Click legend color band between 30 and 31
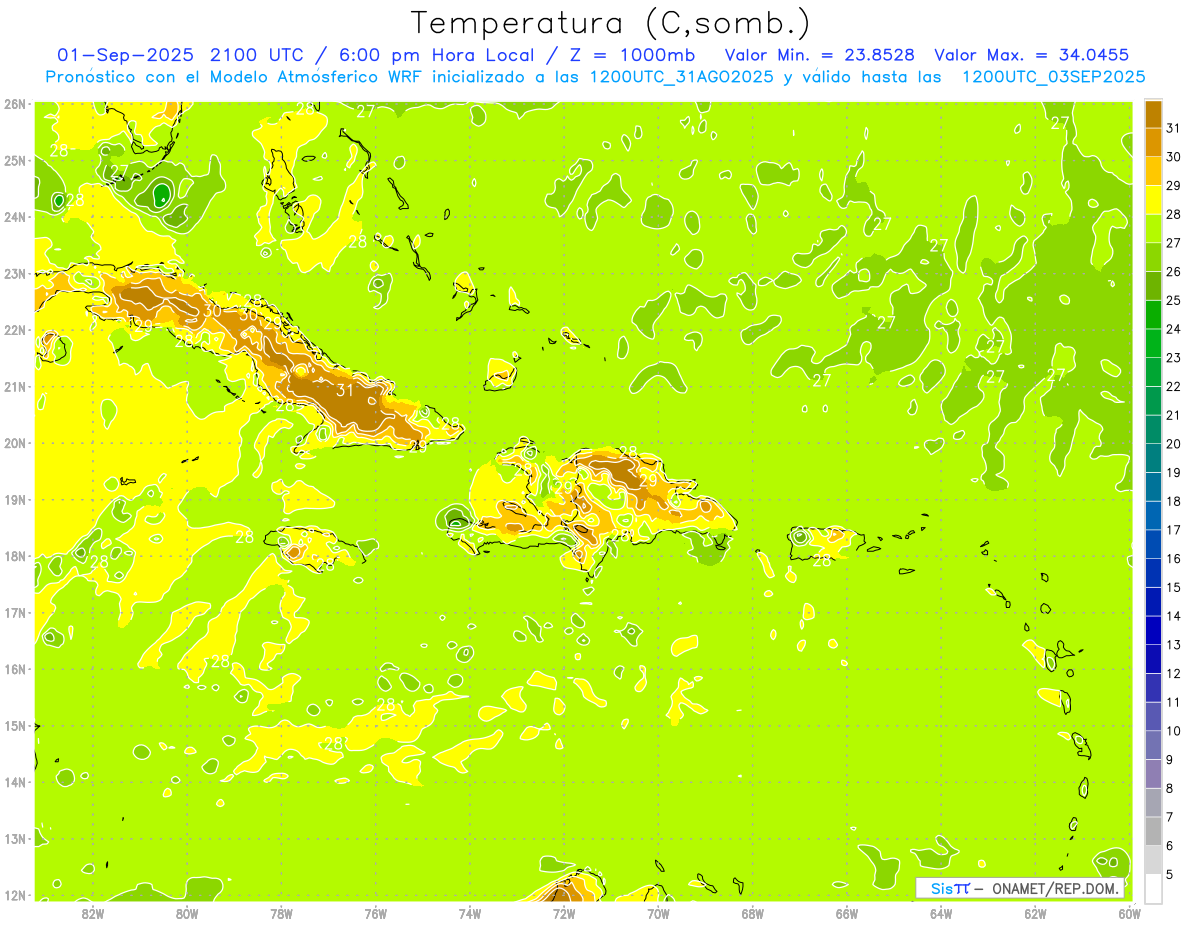Screen dimensions: 1200x927 click(1153, 142)
